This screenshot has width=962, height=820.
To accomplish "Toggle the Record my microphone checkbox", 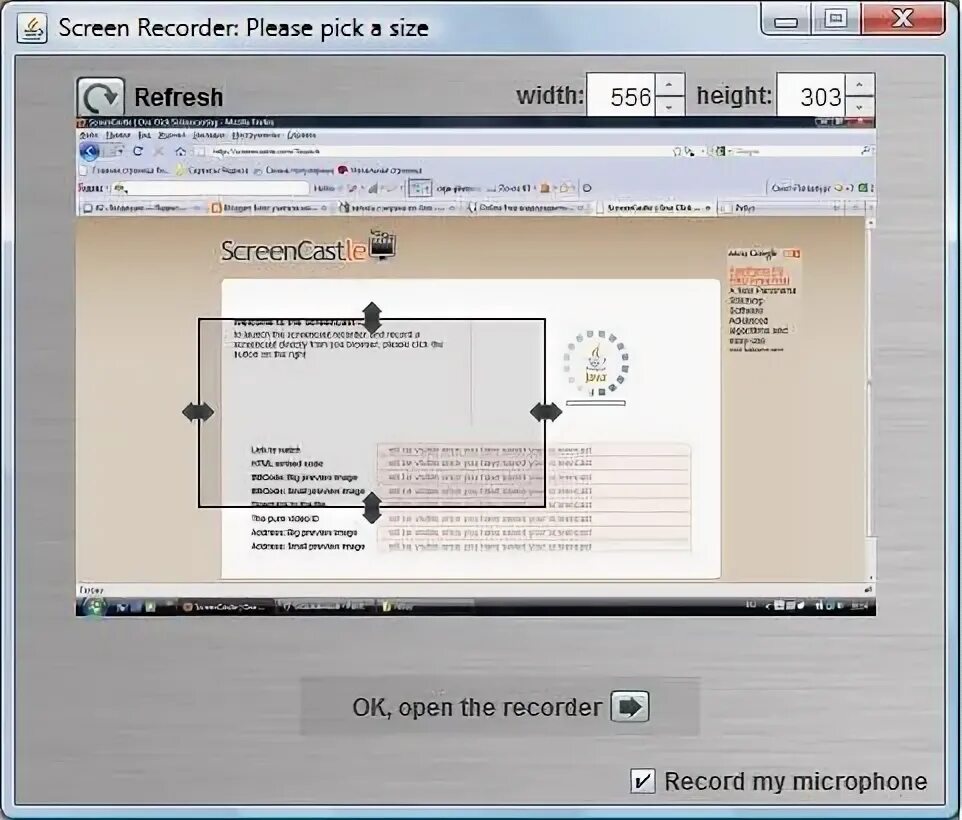I will pos(642,781).
